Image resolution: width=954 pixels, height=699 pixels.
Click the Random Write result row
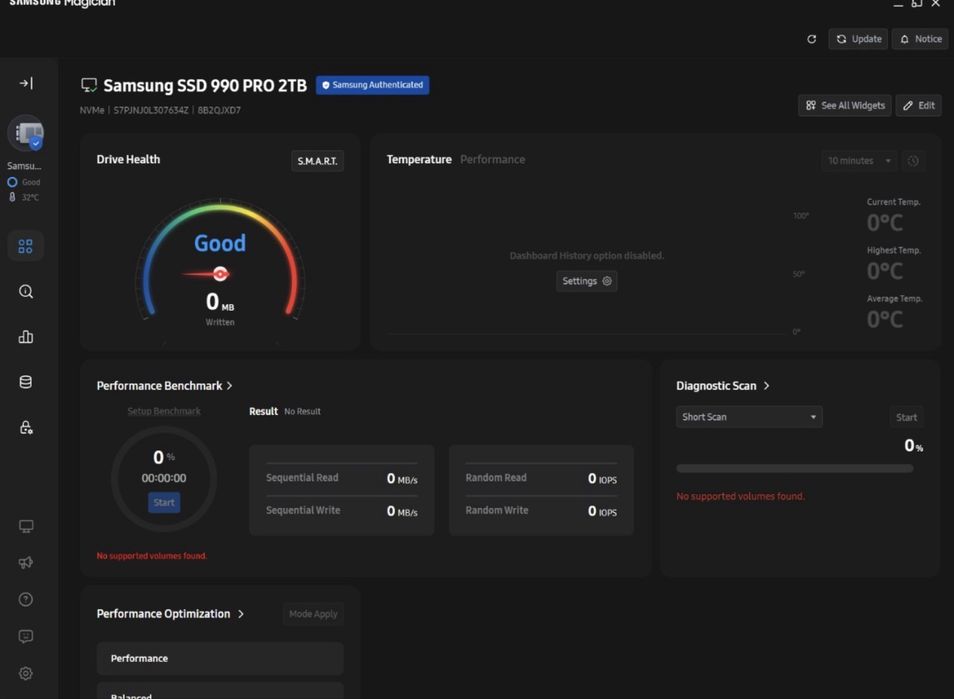(541, 510)
